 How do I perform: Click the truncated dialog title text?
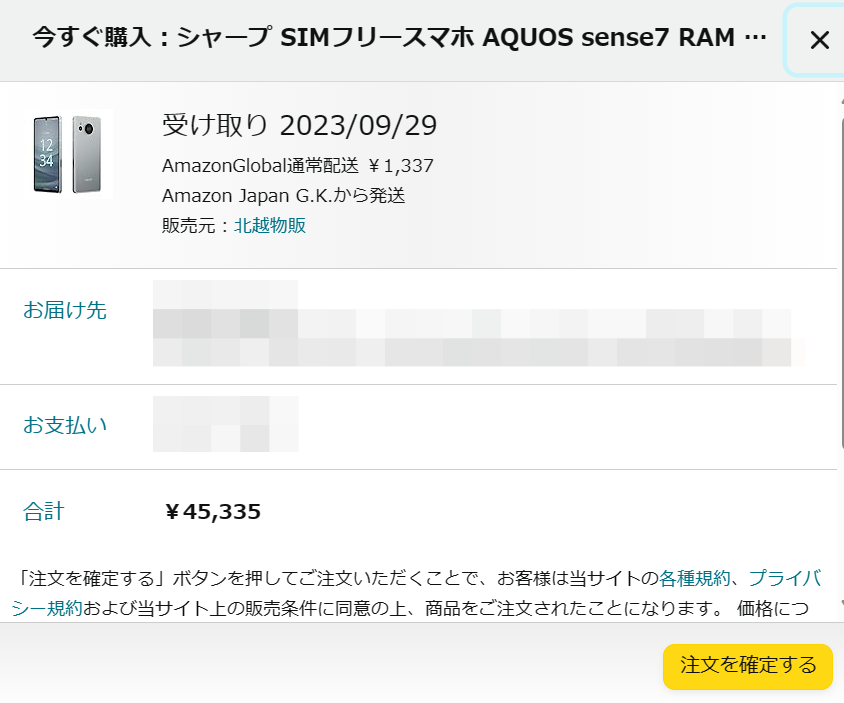point(399,38)
